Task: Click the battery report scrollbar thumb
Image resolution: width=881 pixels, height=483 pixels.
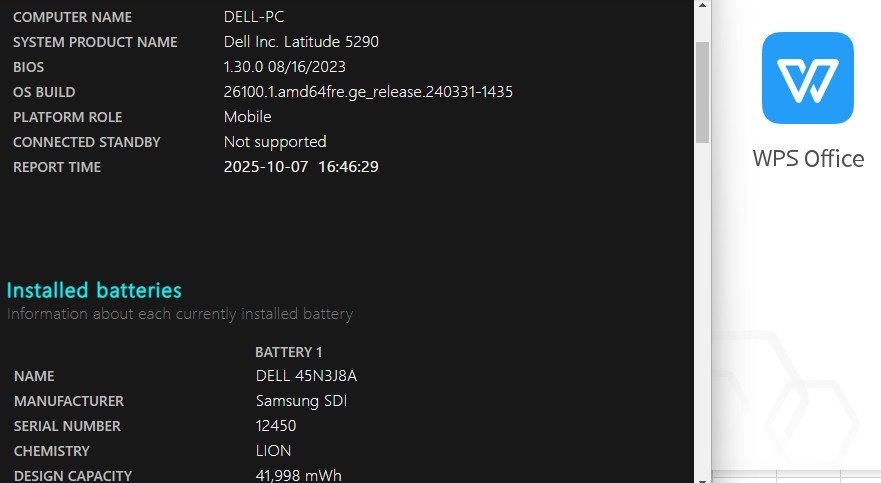Action: pyautogui.click(x=702, y=90)
